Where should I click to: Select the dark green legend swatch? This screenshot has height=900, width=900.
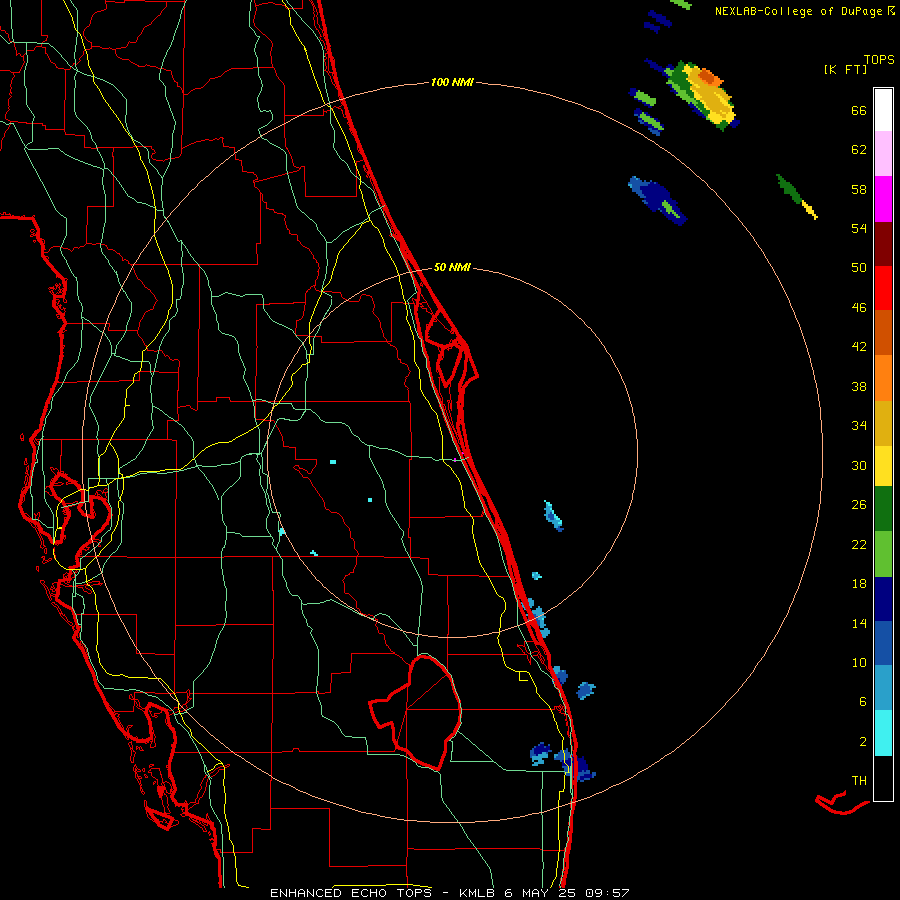[883, 509]
